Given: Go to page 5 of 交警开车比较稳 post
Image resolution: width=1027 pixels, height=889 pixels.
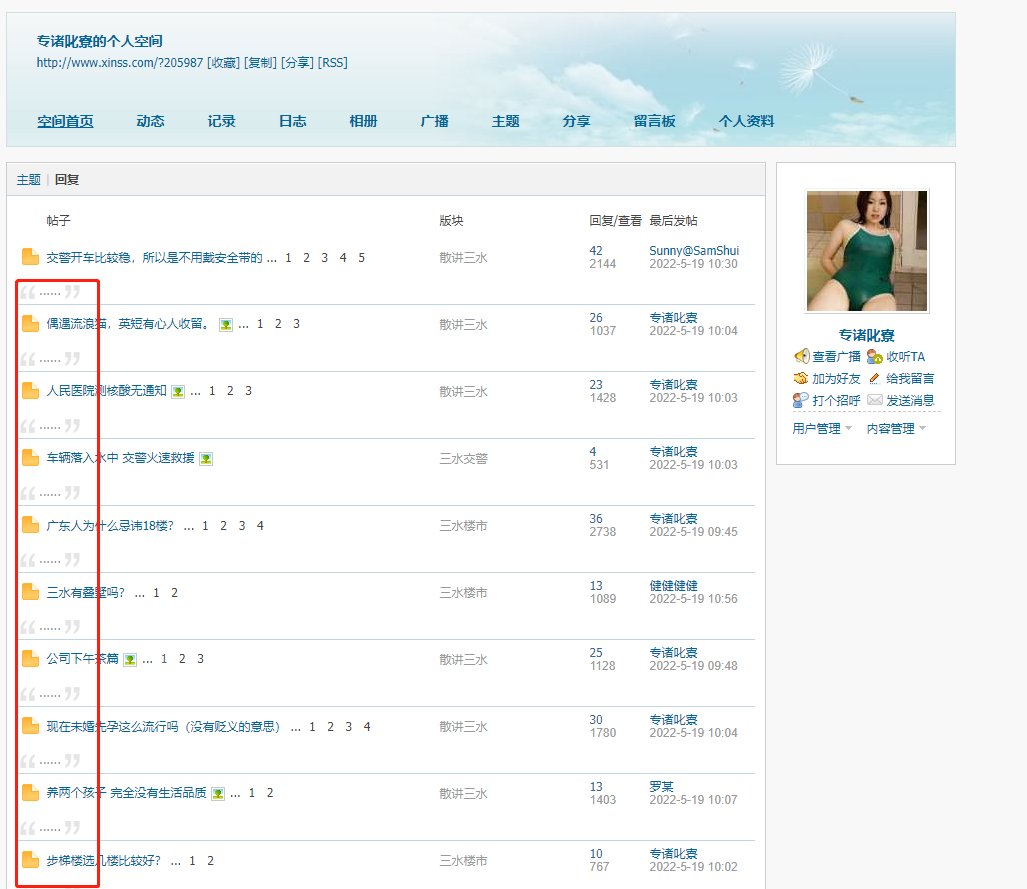Looking at the screenshot, I should [x=362, y=257].
